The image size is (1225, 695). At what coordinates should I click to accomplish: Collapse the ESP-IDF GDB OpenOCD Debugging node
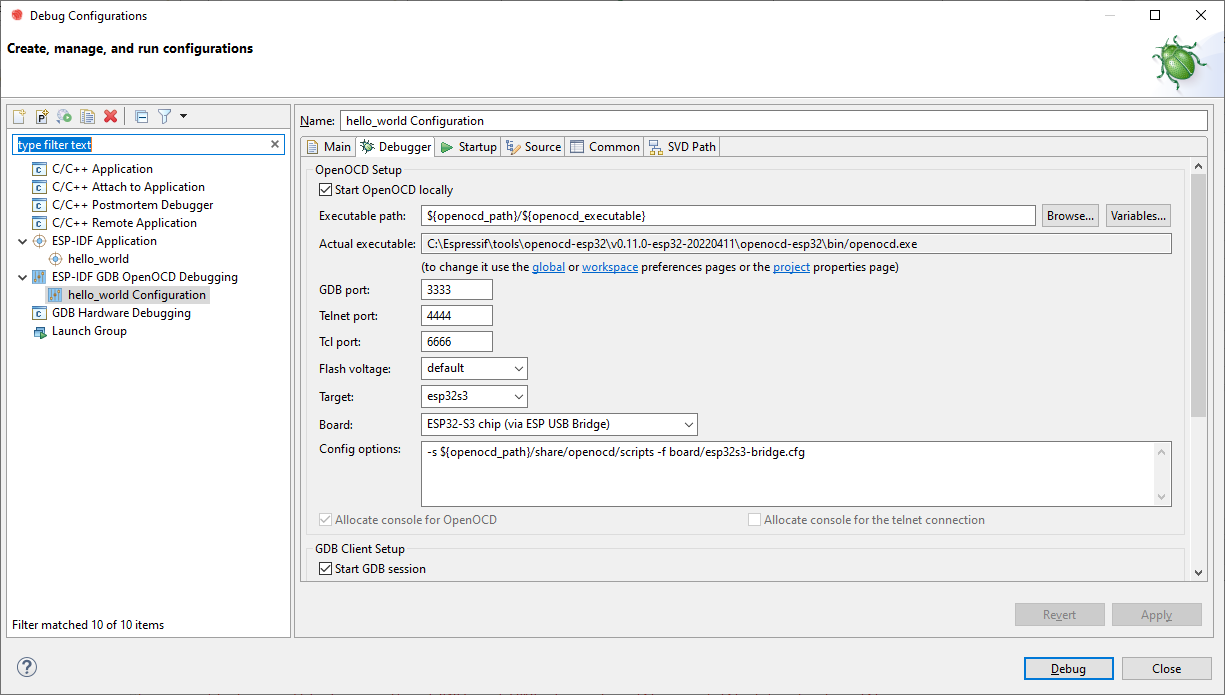pos(23,277)
